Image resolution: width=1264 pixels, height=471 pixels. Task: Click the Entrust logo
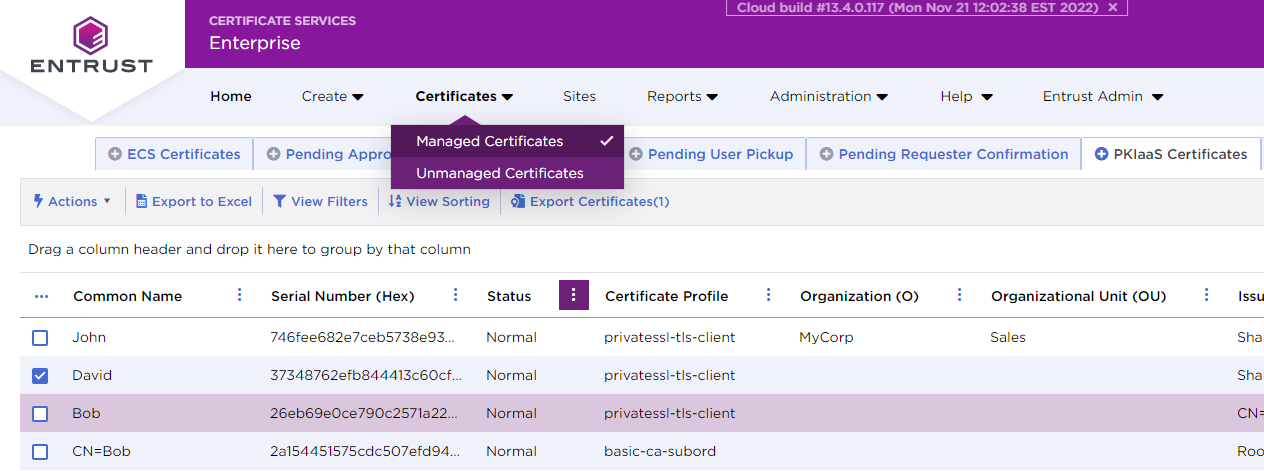click(x=91, y=47)
